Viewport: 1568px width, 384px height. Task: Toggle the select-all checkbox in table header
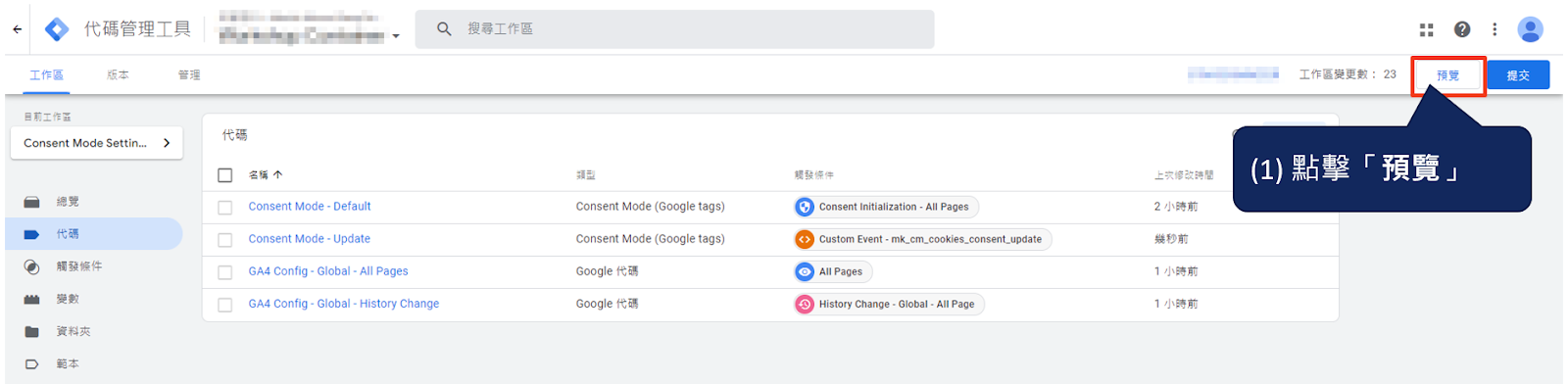pos(225,175)
